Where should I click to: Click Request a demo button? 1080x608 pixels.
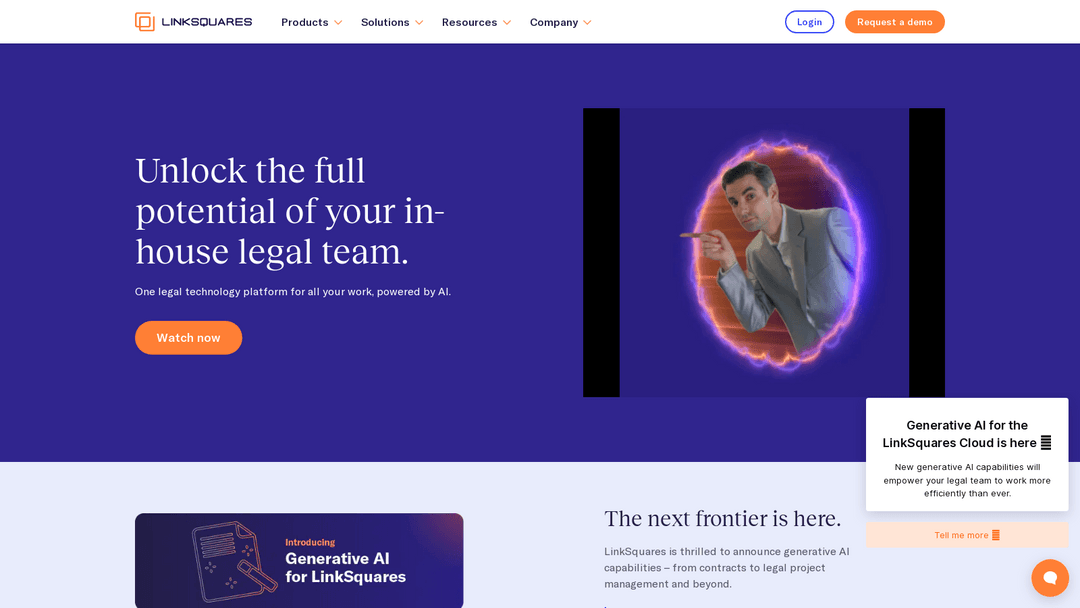895,22
